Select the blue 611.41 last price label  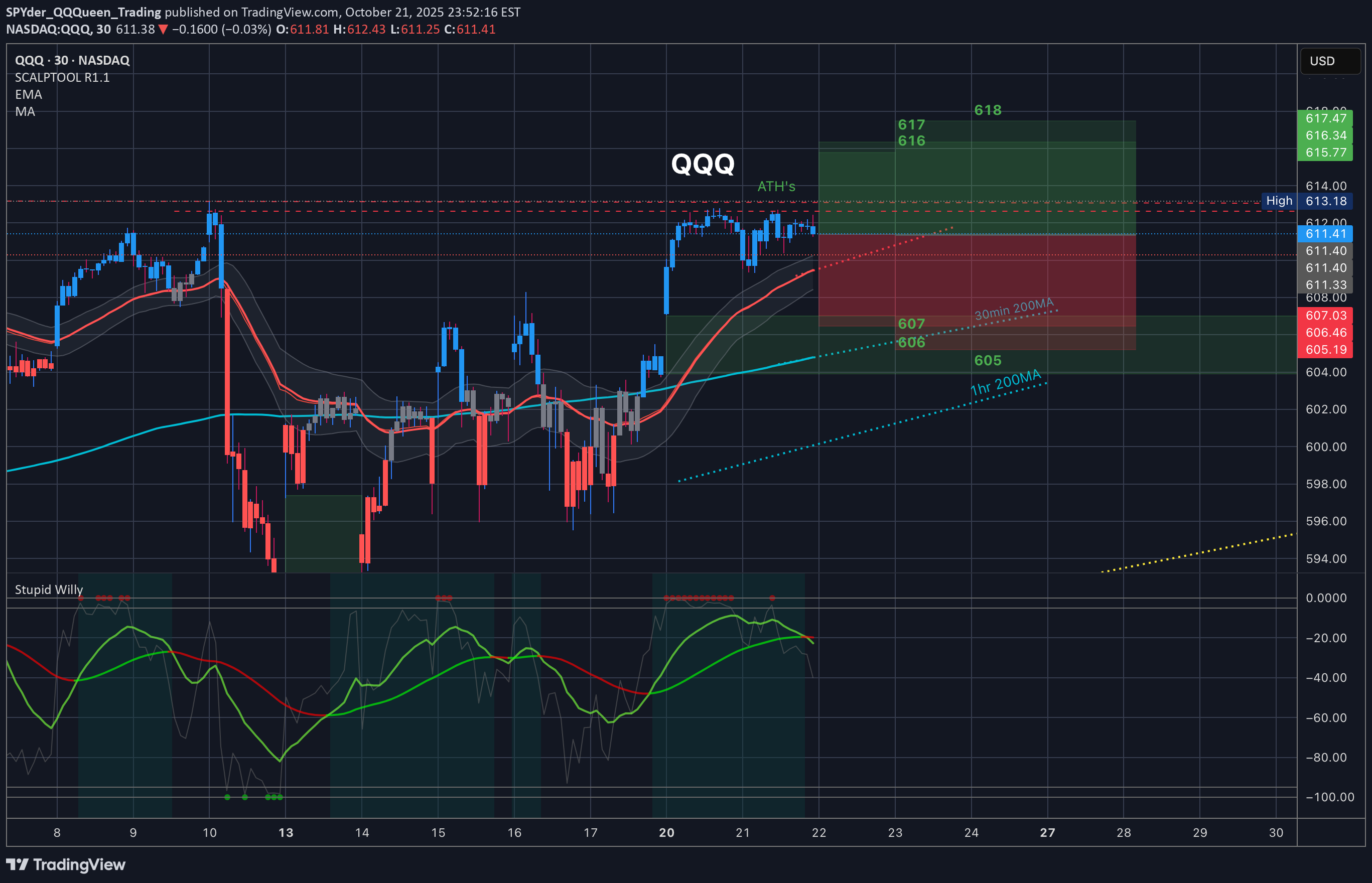click(1325, 234)
